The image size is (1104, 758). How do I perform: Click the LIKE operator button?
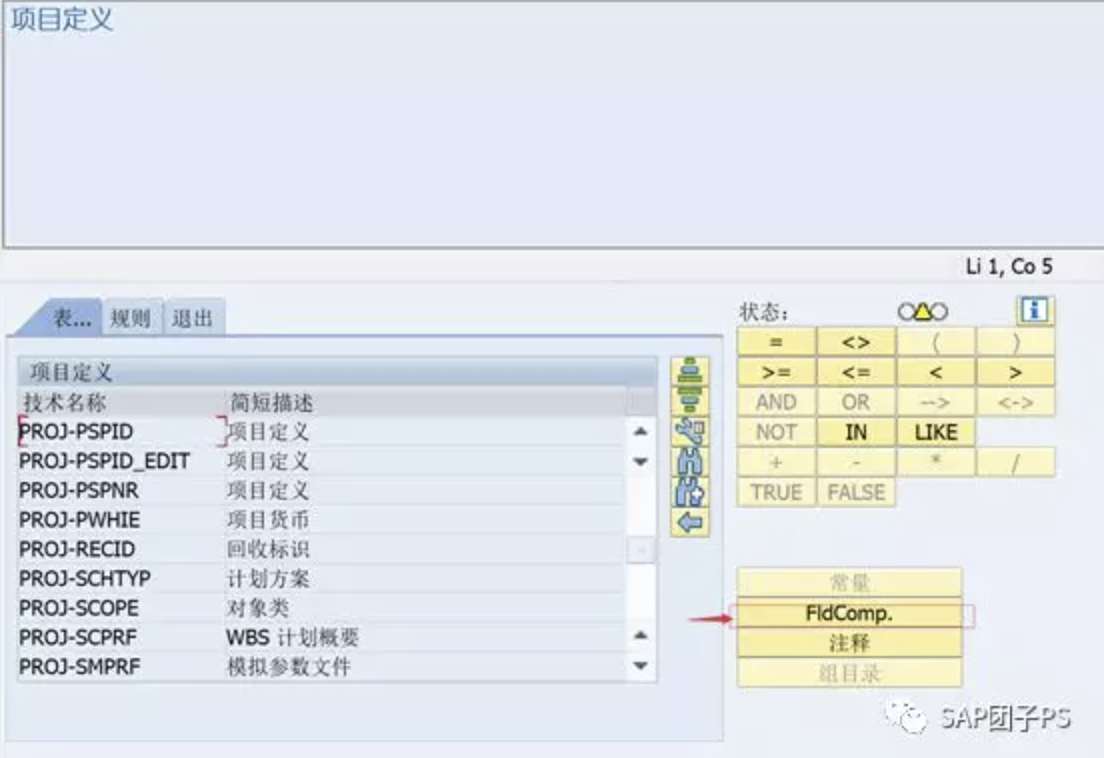pos(936,432)
